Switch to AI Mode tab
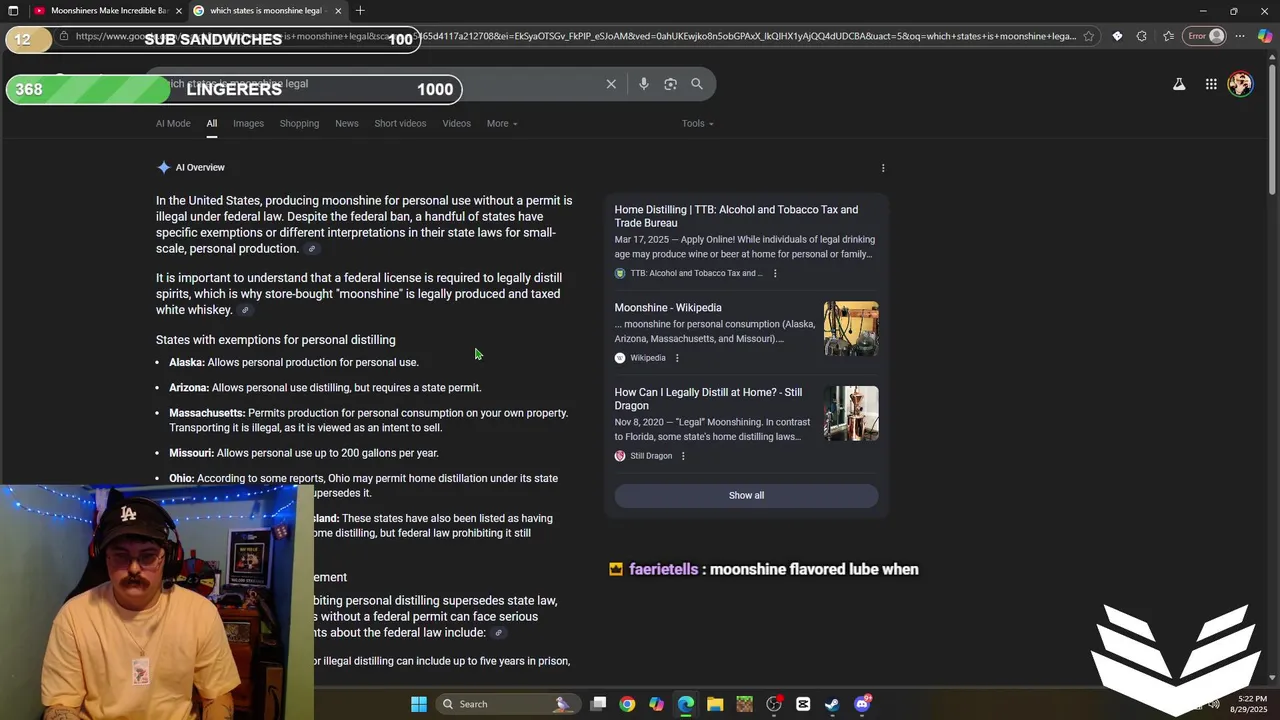 tap(173, 124)
